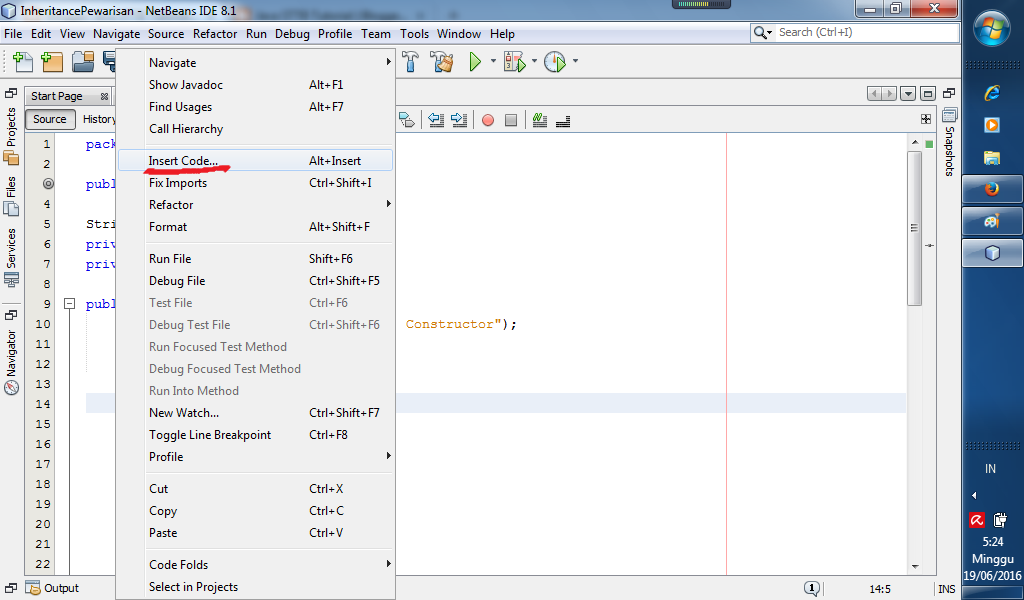Open Internet Explorer from the taskbar
1024x600 pixels.
[992, 93]
